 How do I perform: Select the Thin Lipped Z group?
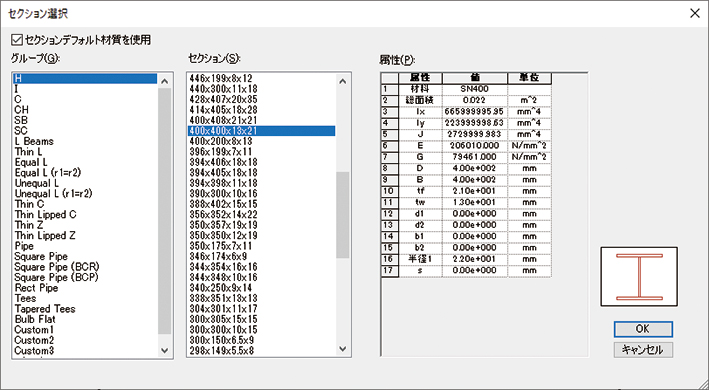click(85, 235)
